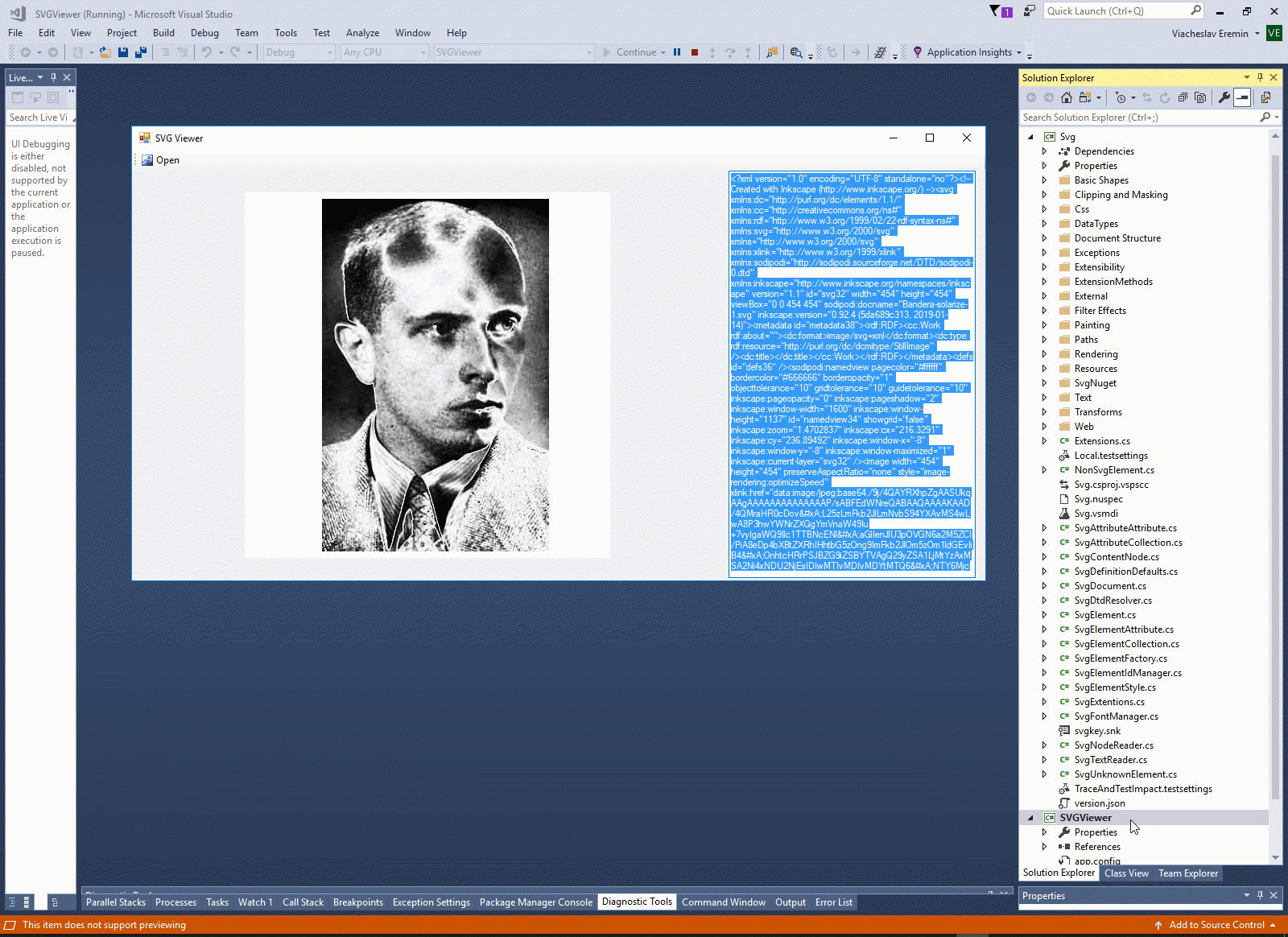1288x937 pixels.
Task: Click the Open button's image icon in SVG Viewer
Action: tap(147, 160)
